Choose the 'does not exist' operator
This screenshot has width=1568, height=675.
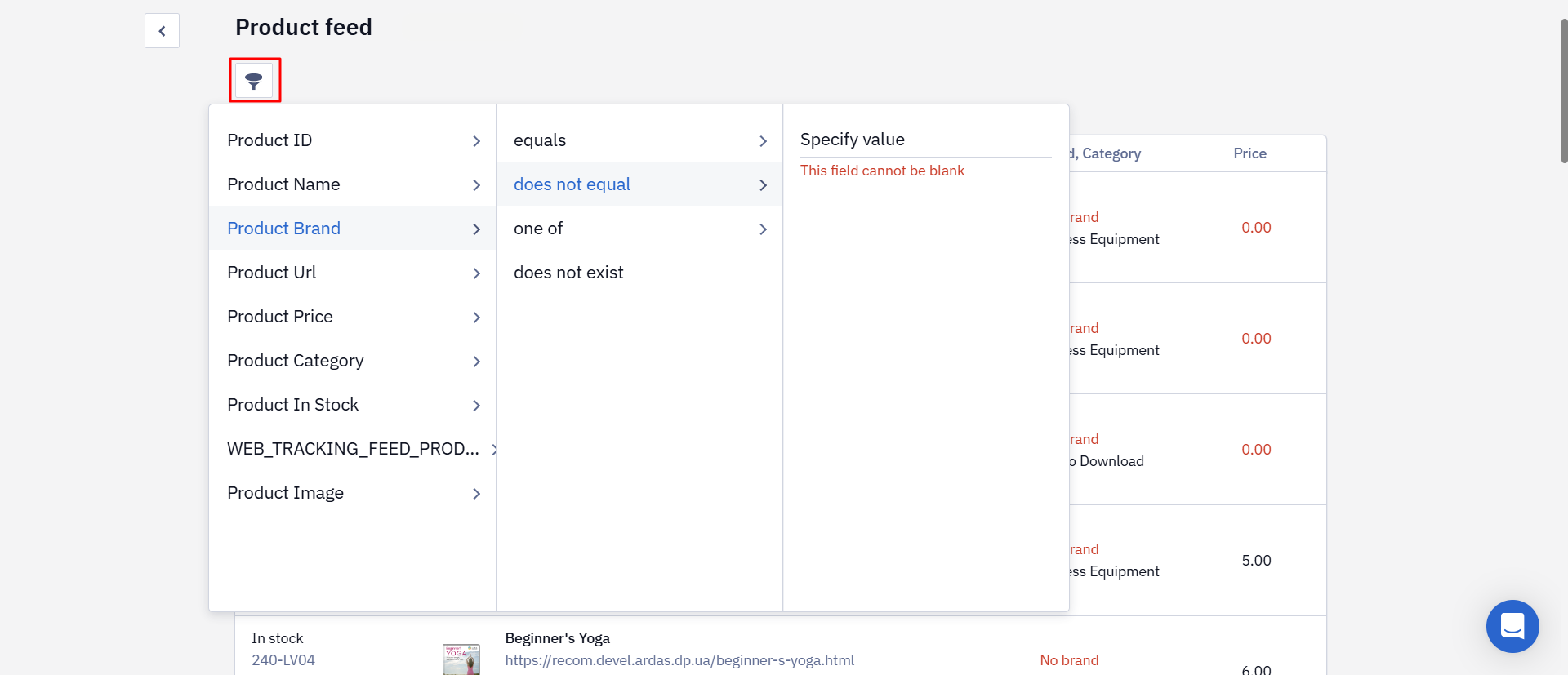[639, 273]
